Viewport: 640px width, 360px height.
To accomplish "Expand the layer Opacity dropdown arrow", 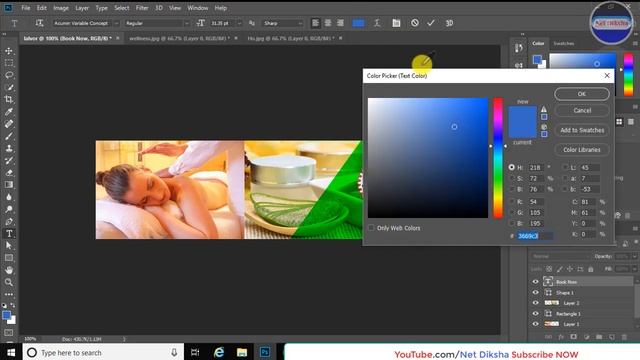I will click(x=634, y=256).
